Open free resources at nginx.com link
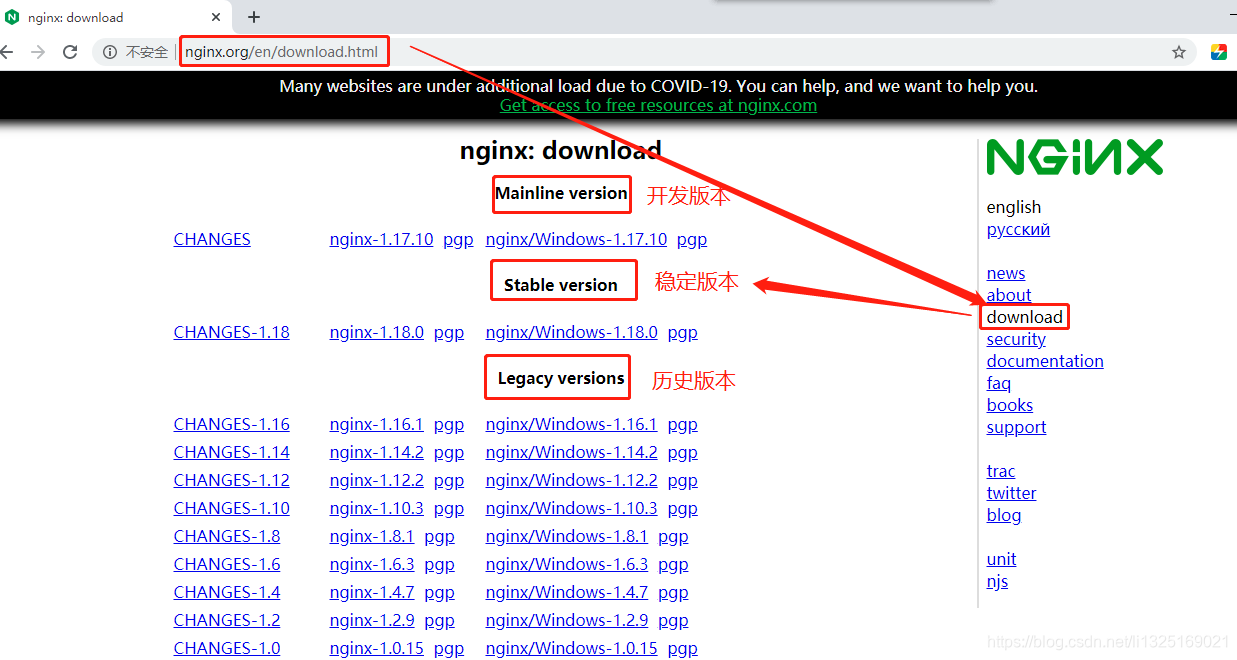This screenshot has height=660, width=1237. pyautogui.click(x=658, y=105)
